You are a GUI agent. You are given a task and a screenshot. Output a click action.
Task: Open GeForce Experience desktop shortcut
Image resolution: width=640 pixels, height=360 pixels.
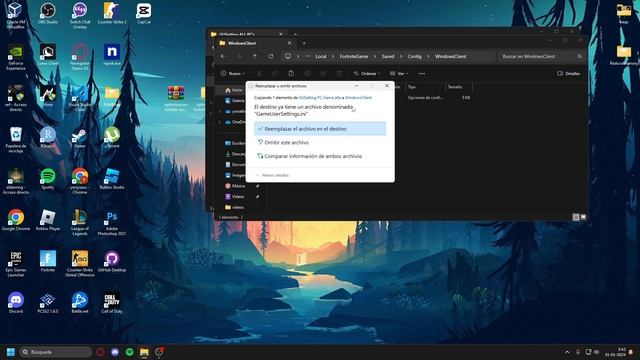point(16,57)
